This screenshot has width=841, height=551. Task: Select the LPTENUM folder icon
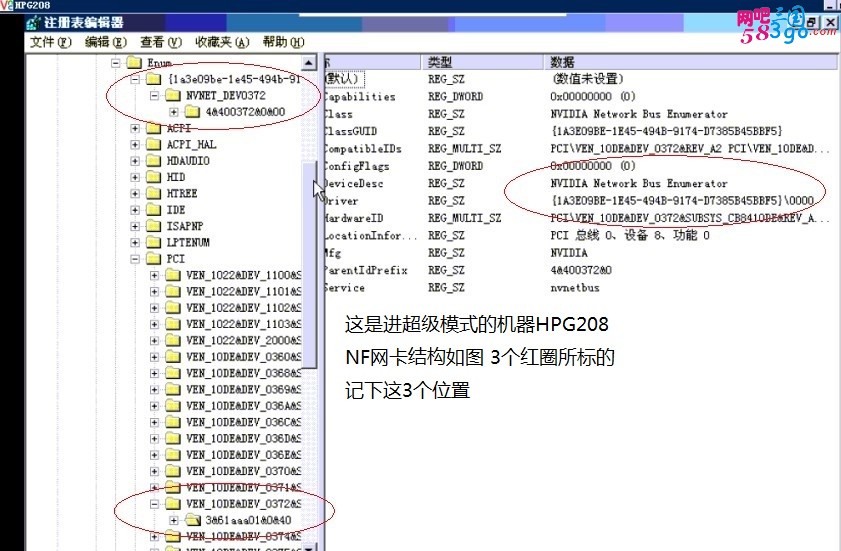(153, 243)
